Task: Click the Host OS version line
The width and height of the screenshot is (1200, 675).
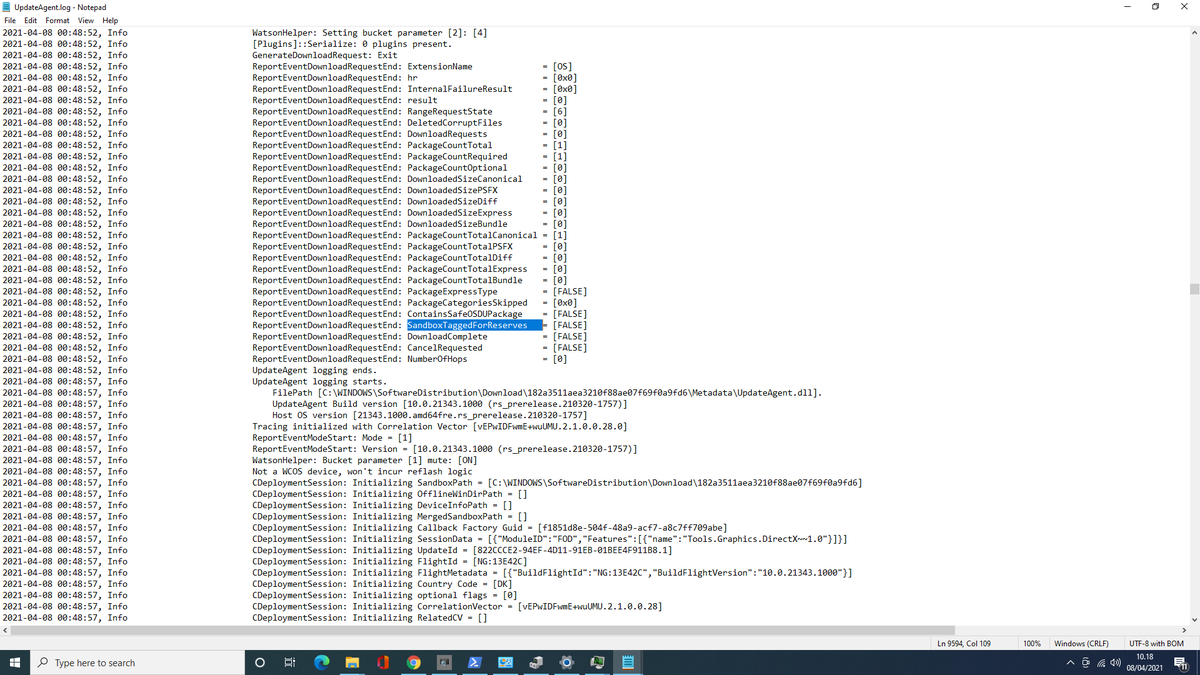Action: (430, 415)
